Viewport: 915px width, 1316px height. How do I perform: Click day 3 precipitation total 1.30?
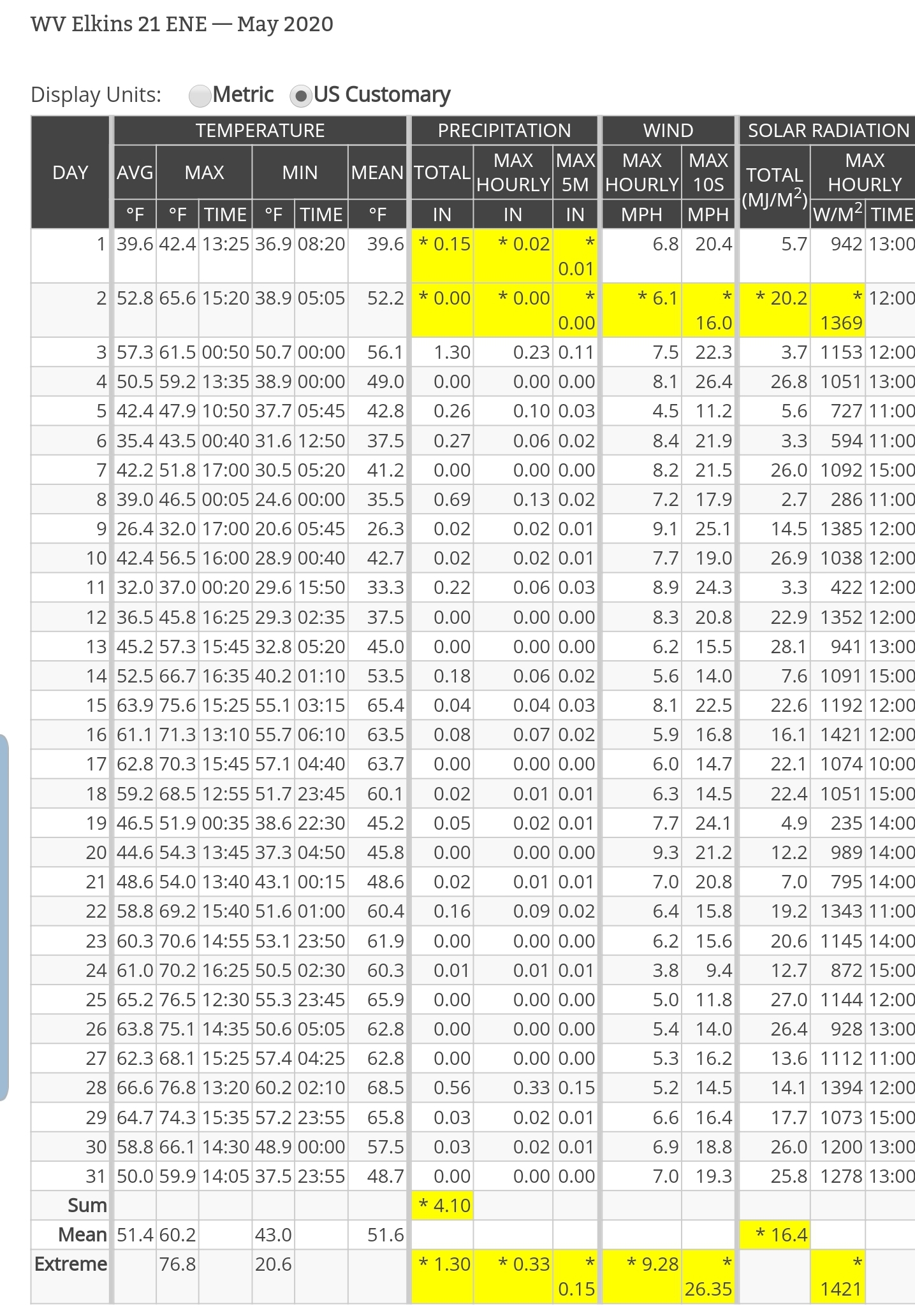click(451, 352)
